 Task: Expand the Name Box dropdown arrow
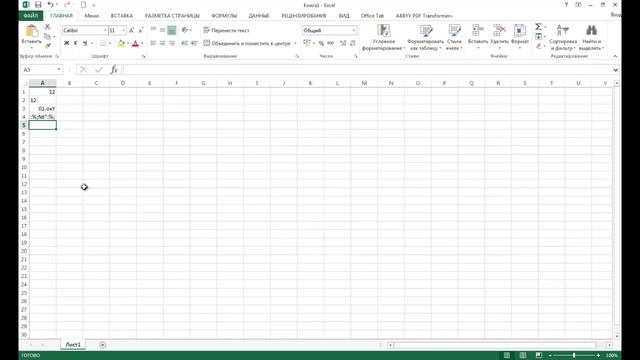pyautogui.click(x=59, y=70)
